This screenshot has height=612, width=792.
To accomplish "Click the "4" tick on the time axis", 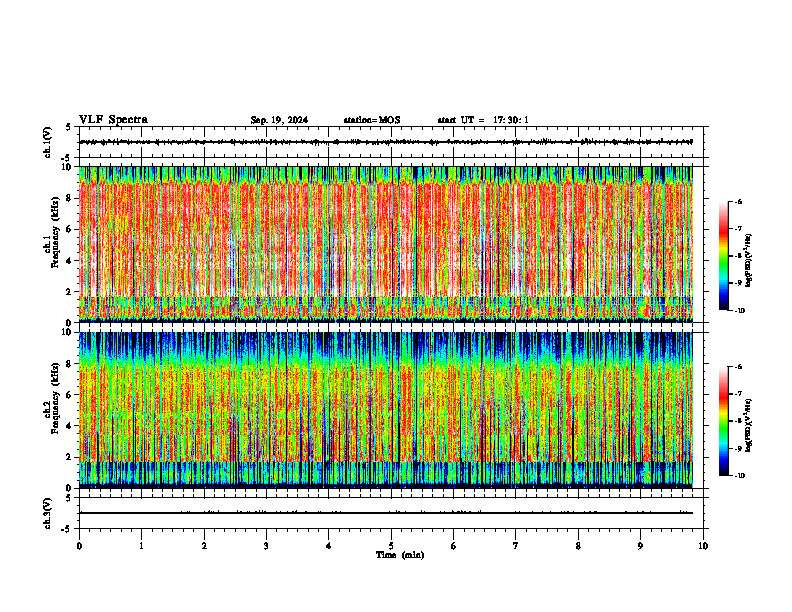I will (329, 546).
